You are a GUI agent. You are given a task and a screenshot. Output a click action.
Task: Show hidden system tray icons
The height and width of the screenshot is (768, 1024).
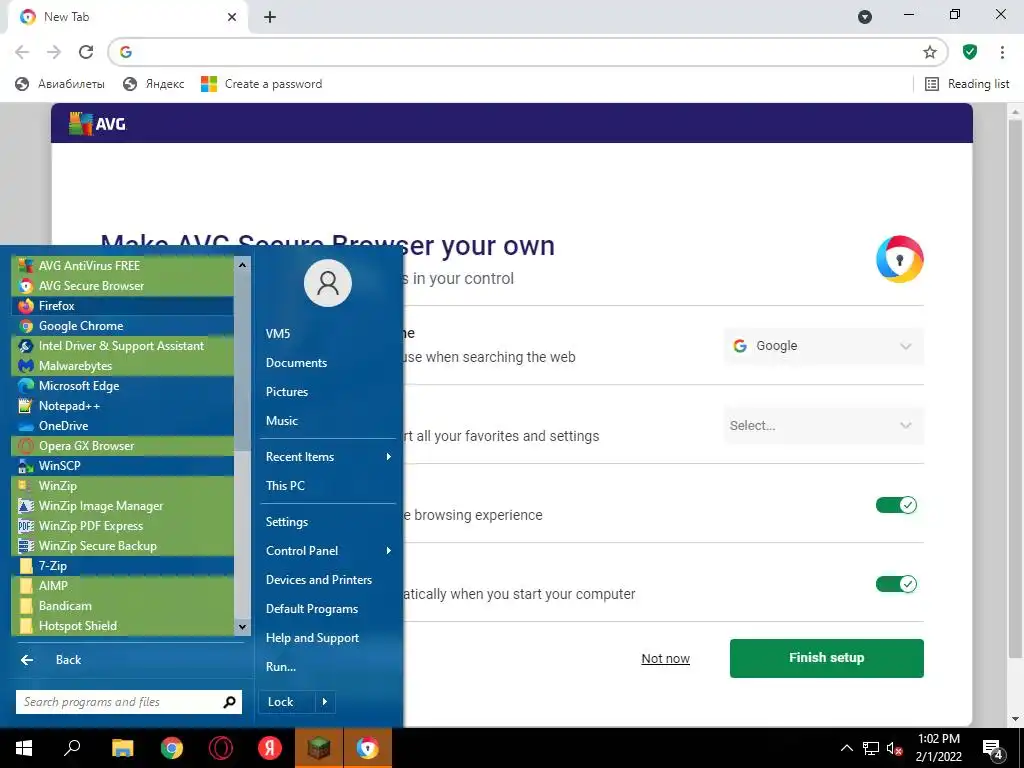(846, 748)
